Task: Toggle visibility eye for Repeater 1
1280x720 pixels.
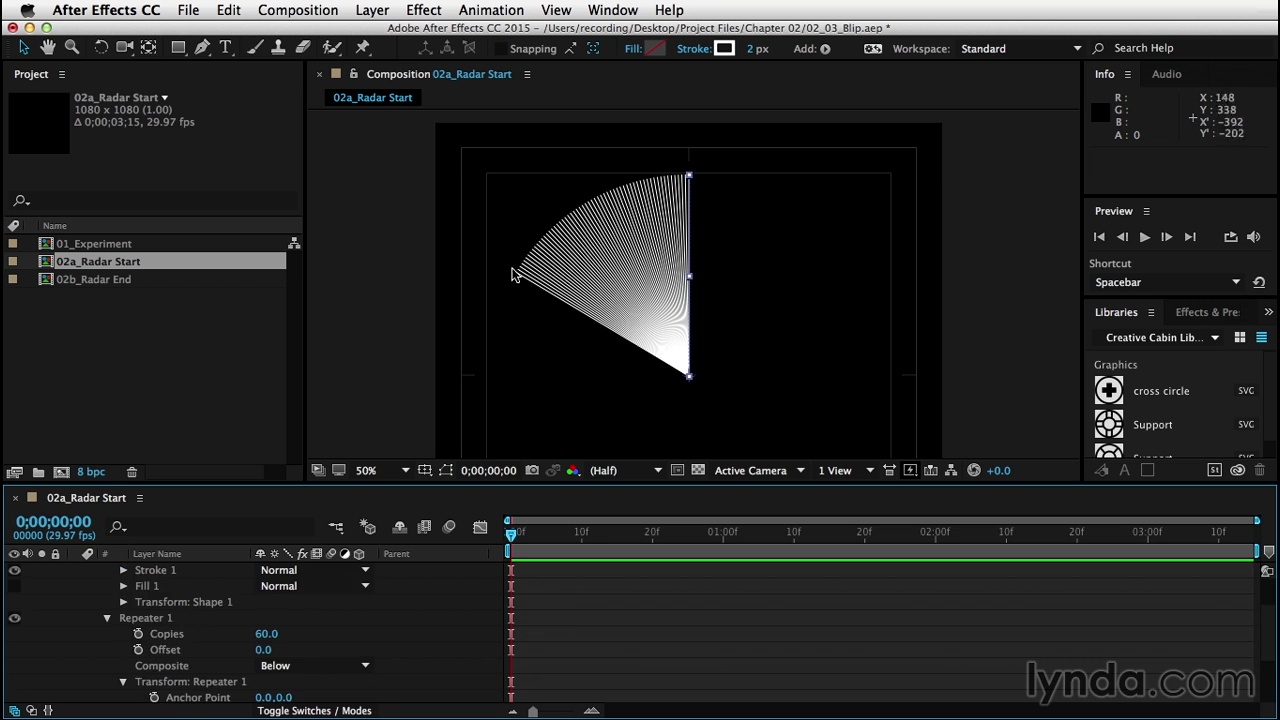Action: coord(14,618)
